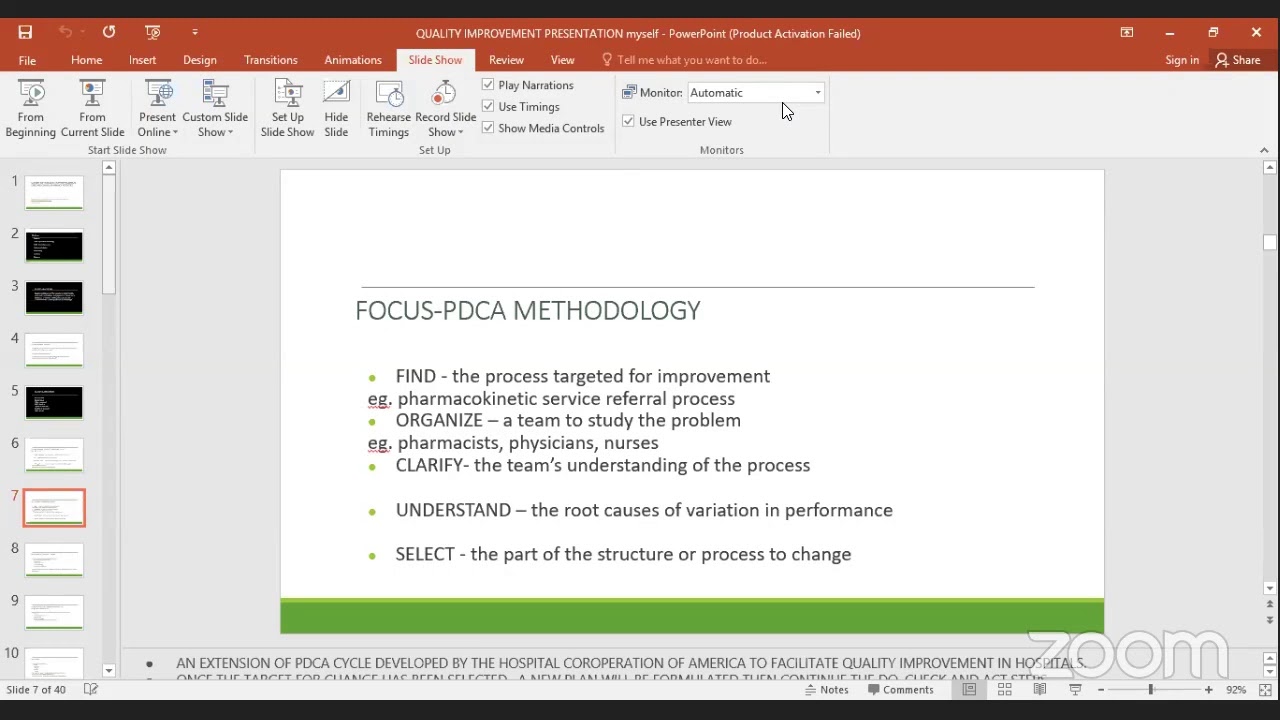The height and width of the screenshot is (720, 1280).
Task: Click Sign in
Action: (x=1182, y=60)
